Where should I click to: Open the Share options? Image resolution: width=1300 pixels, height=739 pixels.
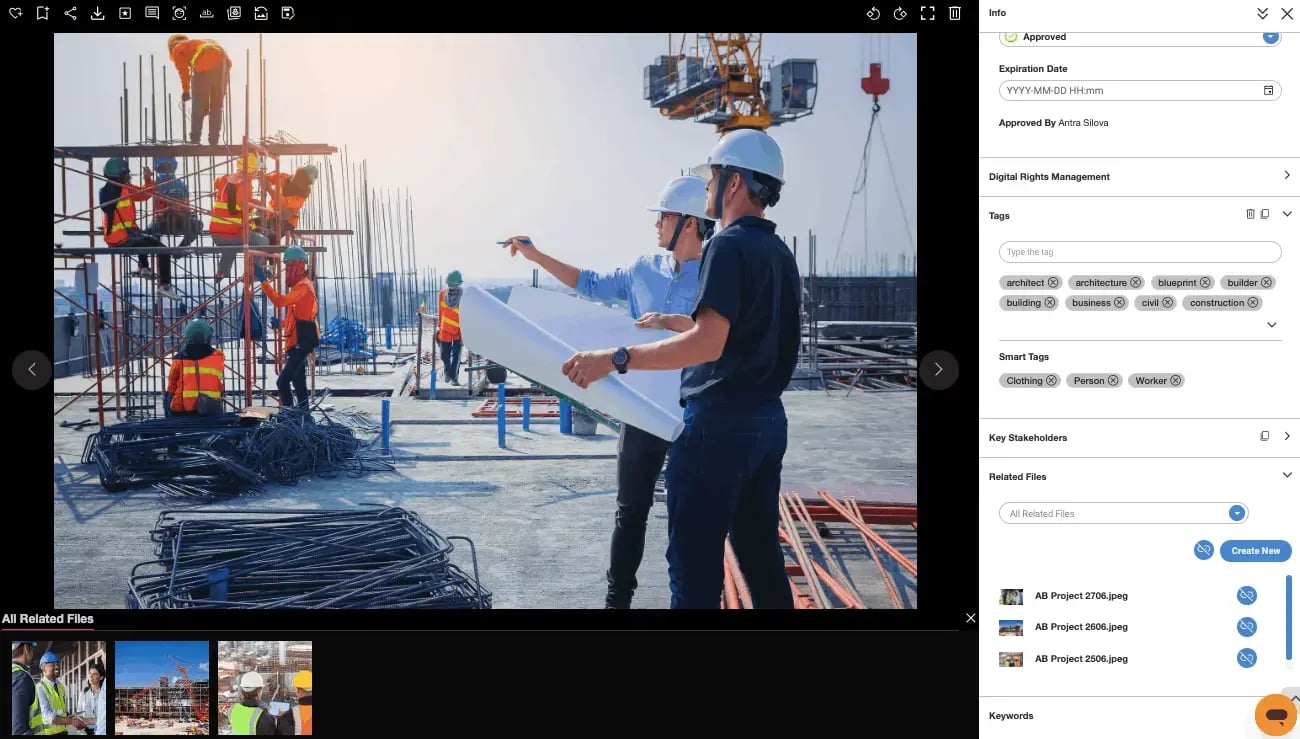click(70, 13)
